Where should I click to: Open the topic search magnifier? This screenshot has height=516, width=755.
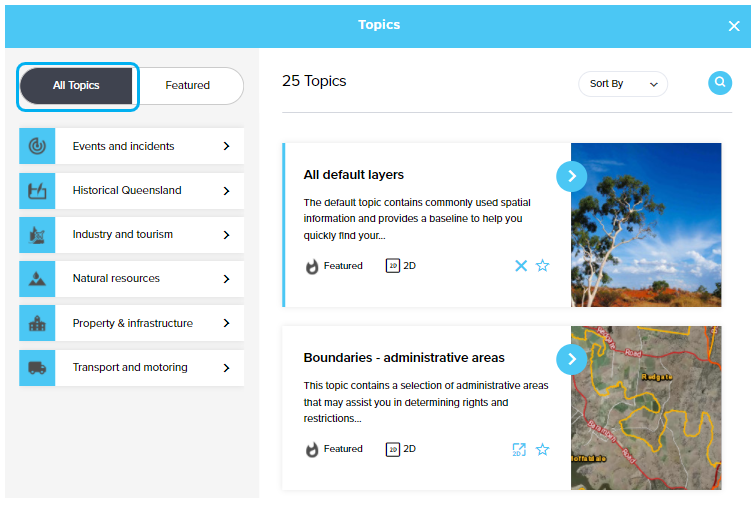click(720, 82)
